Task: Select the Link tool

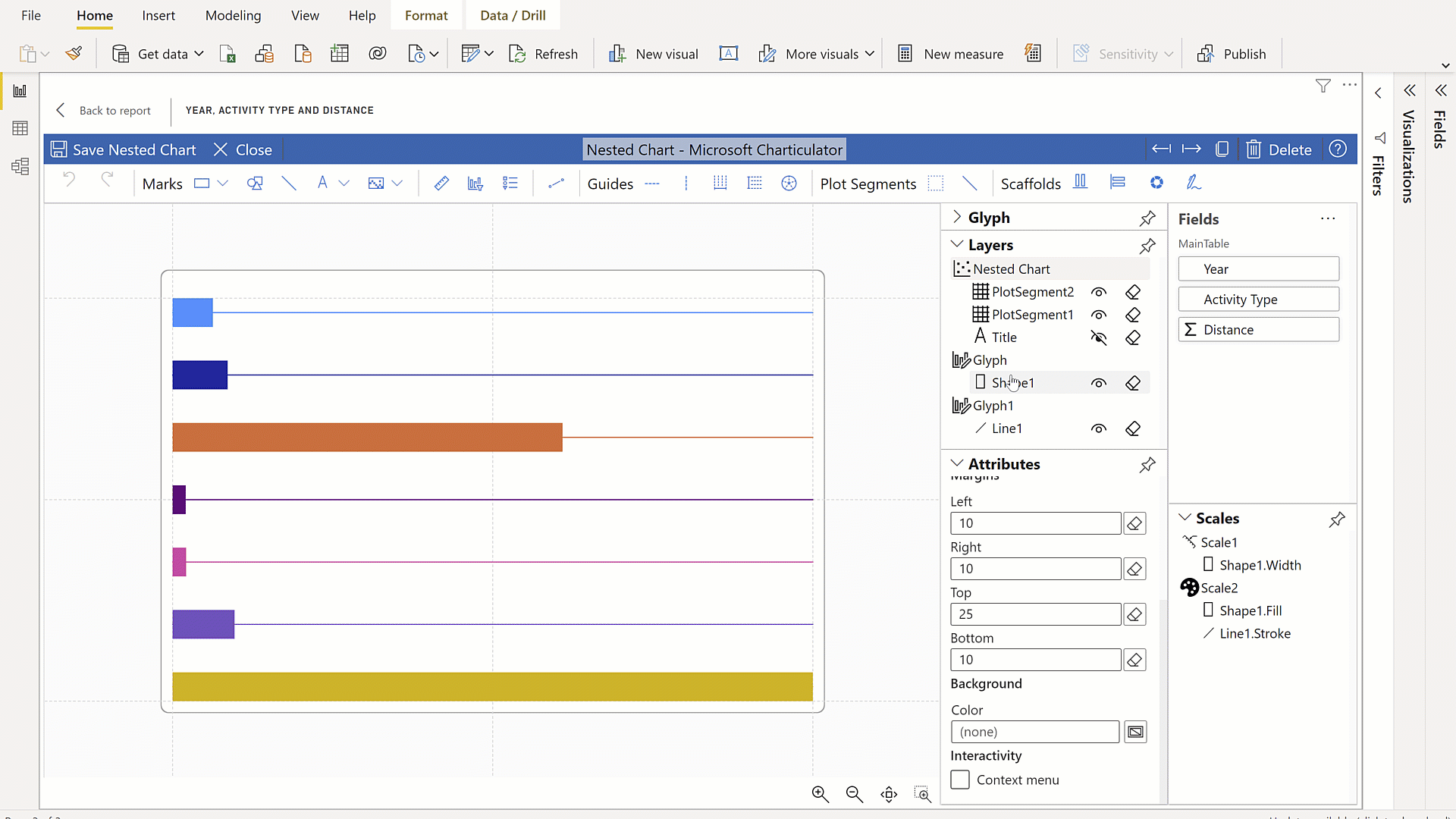Action: [x=556, y=184]
